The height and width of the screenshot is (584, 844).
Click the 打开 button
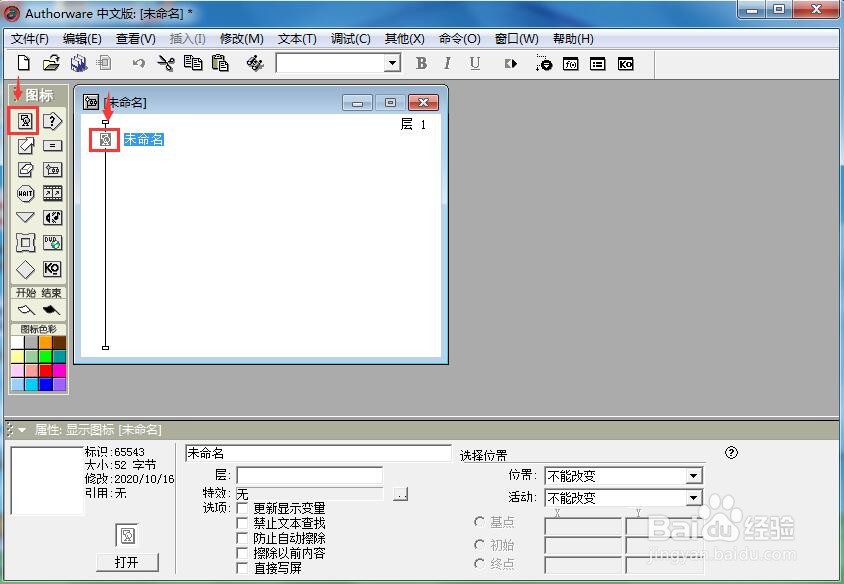(x=128, y=562)
